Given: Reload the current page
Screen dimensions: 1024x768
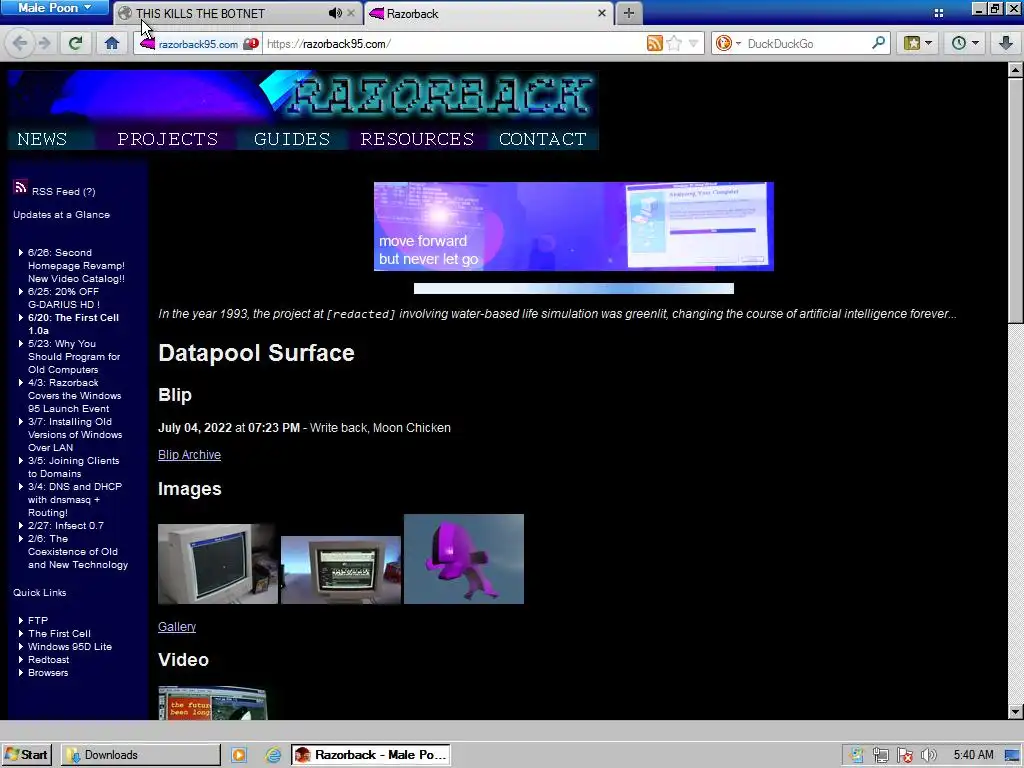Looking at the screenshot, I should tap(76, 44).
